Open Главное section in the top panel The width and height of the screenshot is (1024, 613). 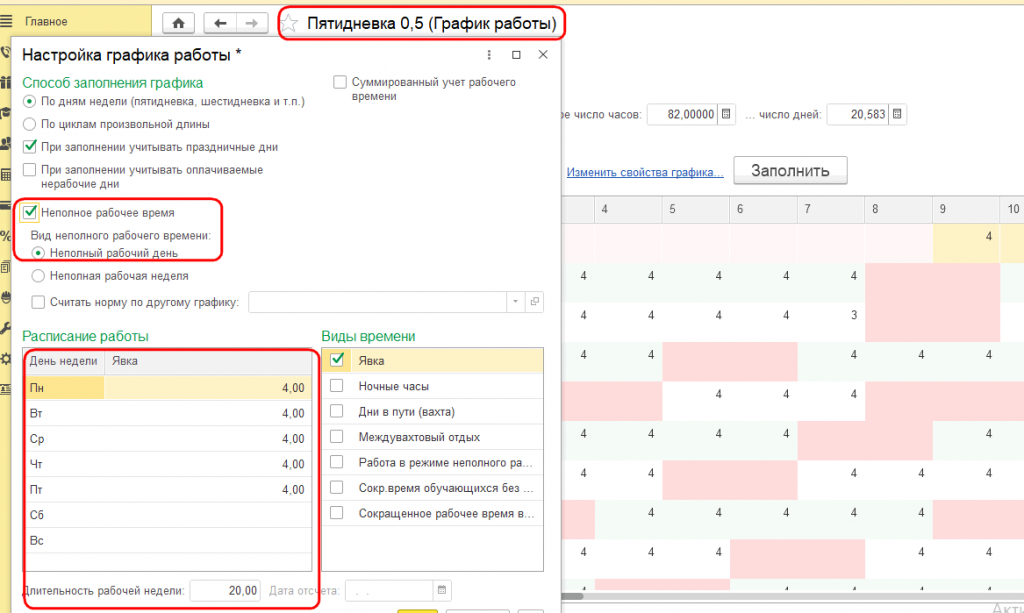46,22
